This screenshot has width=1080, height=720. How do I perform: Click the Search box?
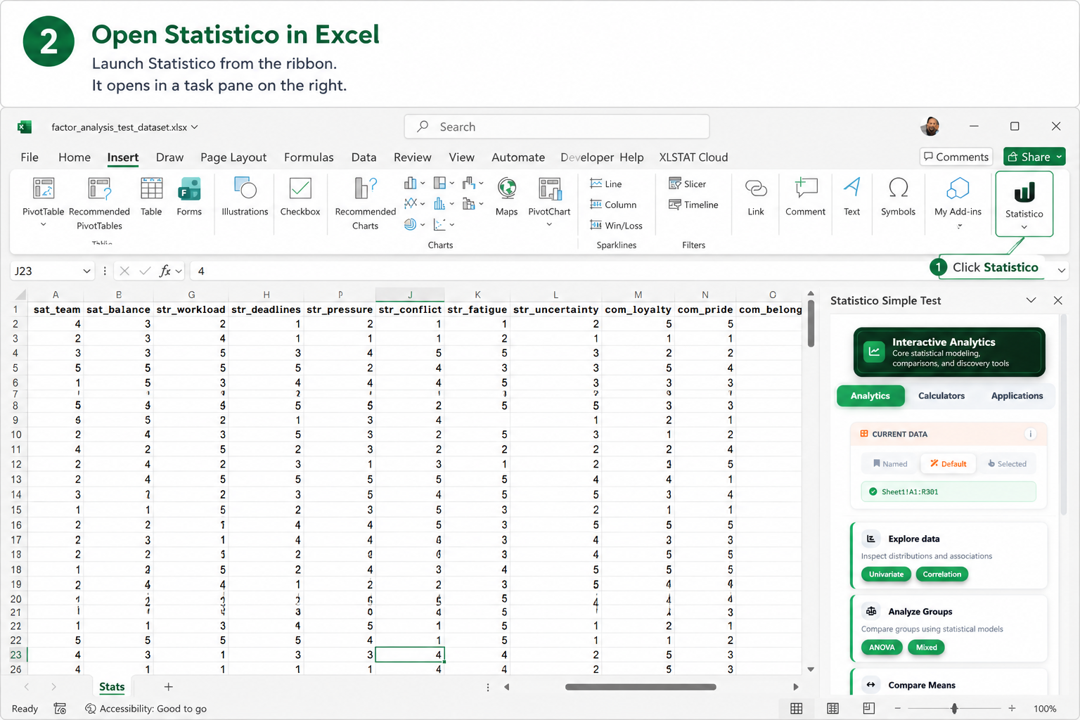[557, 127]
